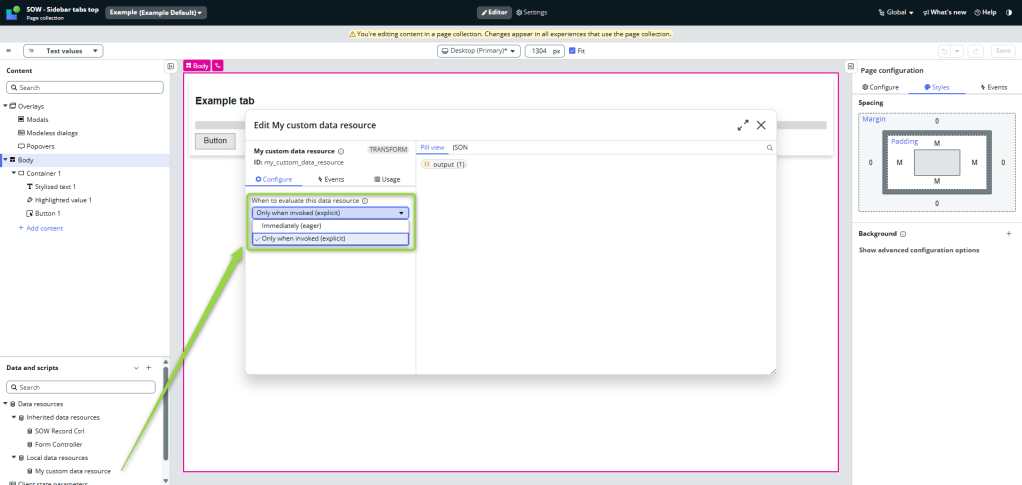Open the dialog's Configure tab
1022x485 pixels.
[x=274, y=179]
